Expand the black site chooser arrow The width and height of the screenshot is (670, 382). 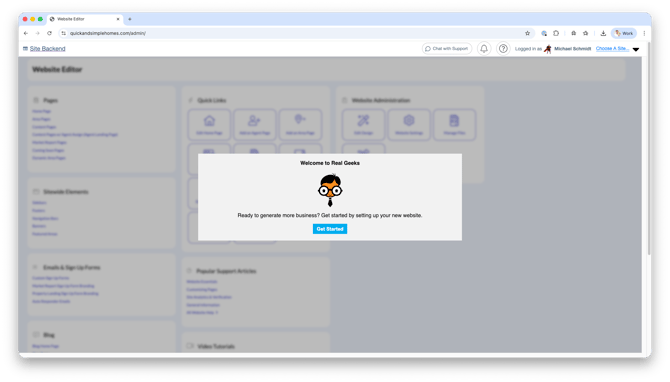(636, 50)
